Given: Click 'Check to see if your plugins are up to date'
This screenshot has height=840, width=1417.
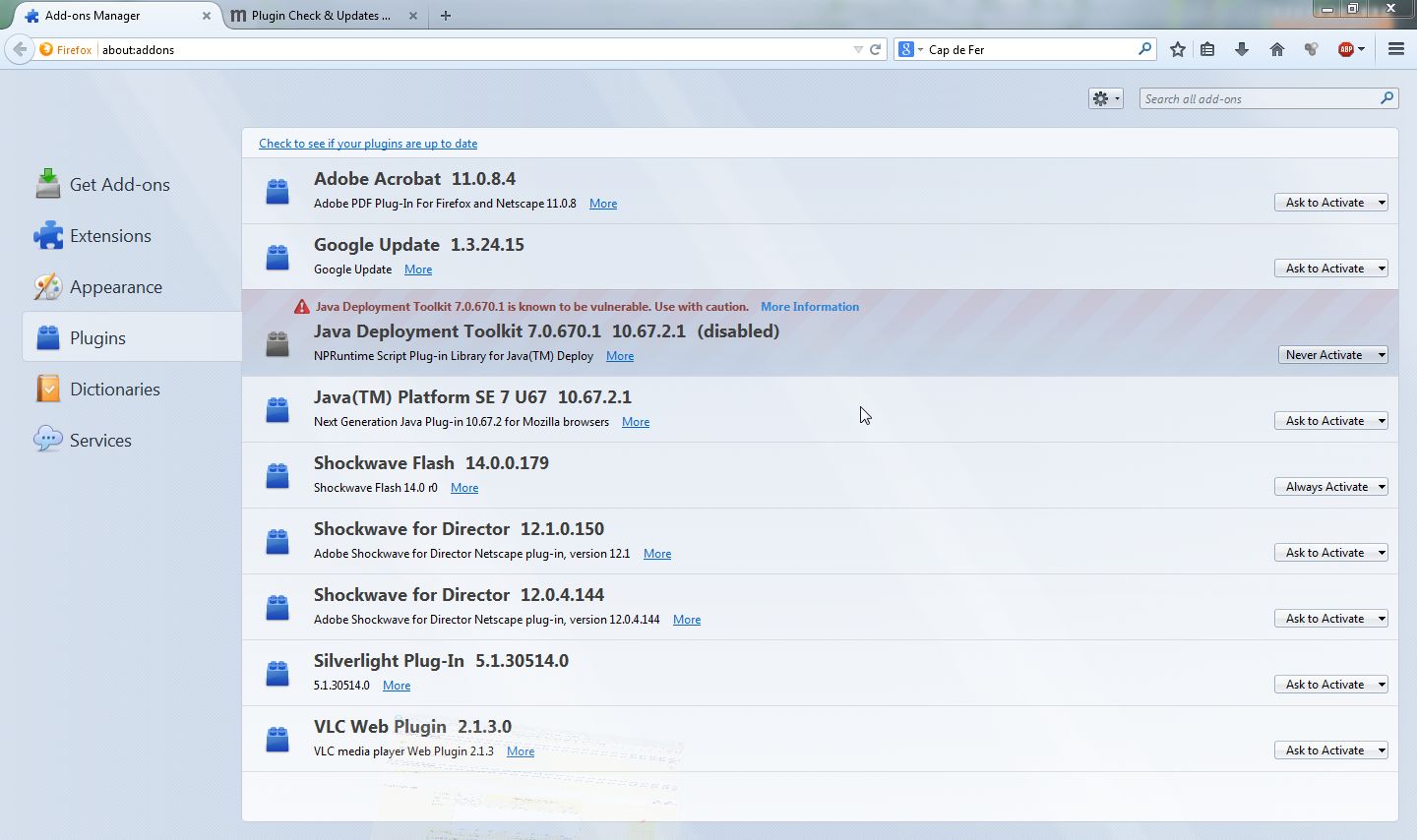Looking at the screenshot, I should [368, 144].
